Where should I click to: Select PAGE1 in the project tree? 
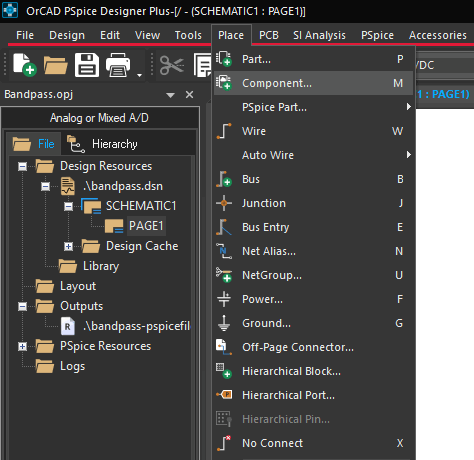click(x=146, y=226)
